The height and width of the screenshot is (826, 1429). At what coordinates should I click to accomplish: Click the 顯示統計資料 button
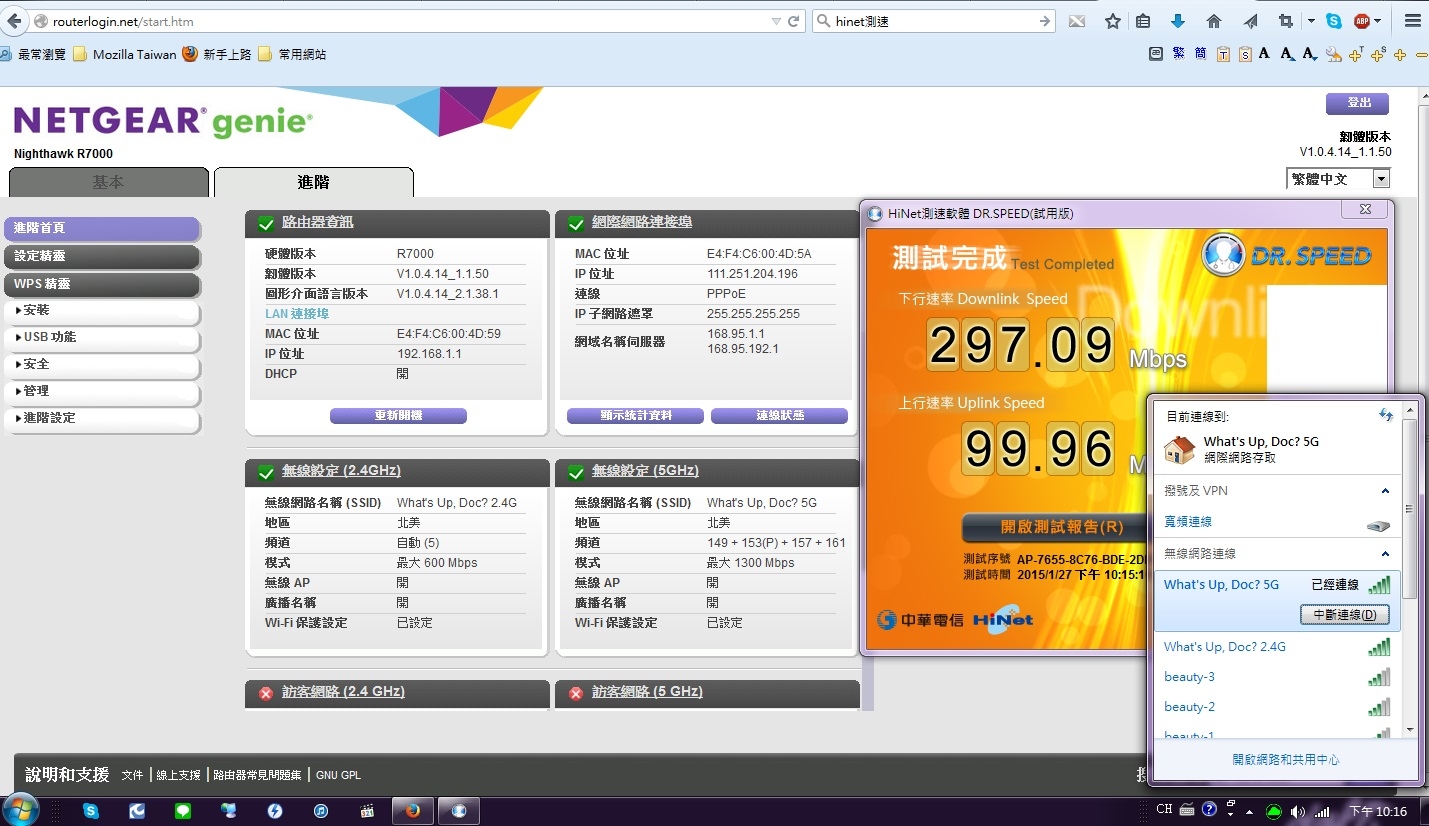coord(635,416)
